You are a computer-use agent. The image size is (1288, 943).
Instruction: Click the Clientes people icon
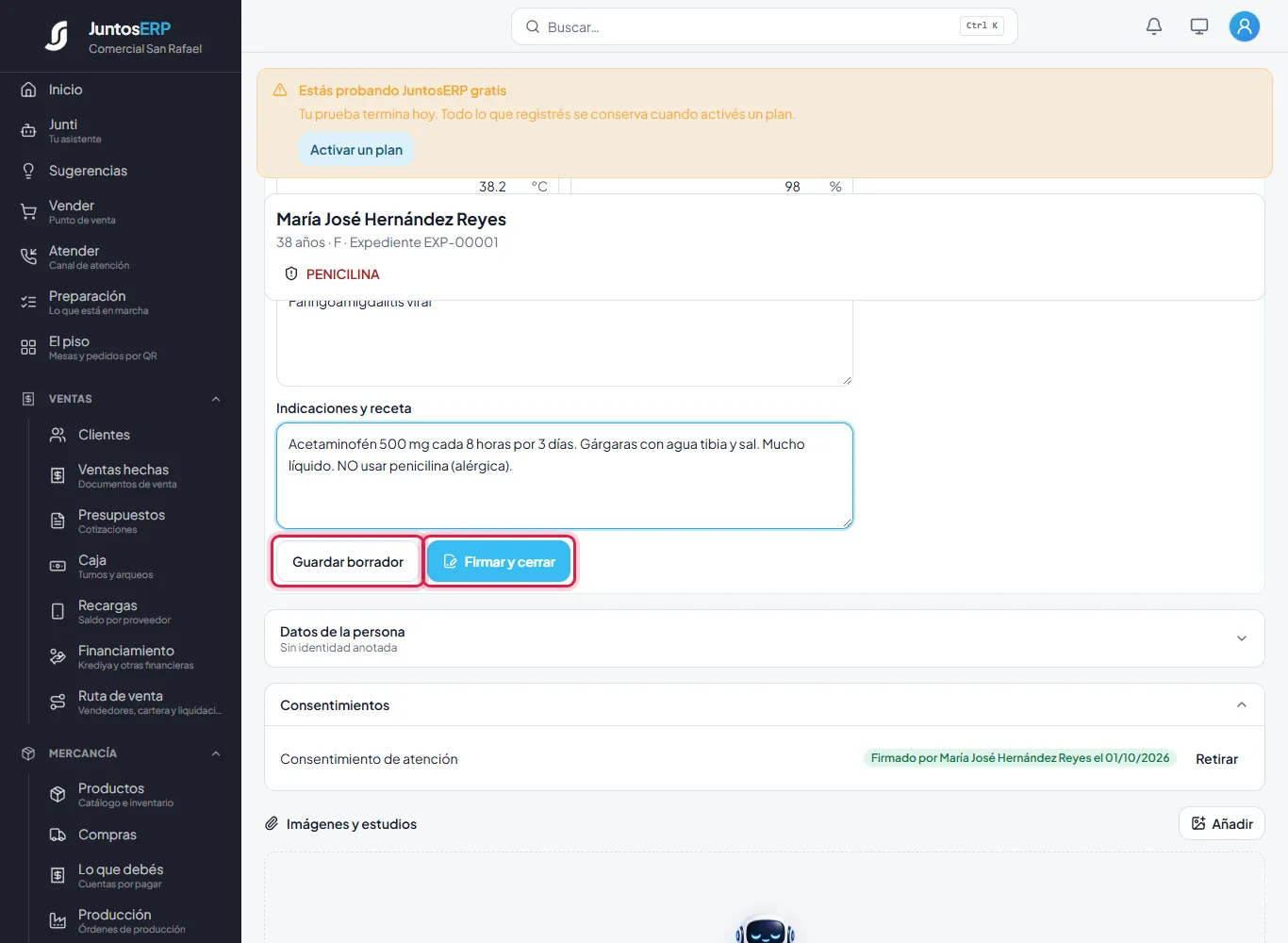[x=58, y=435]
